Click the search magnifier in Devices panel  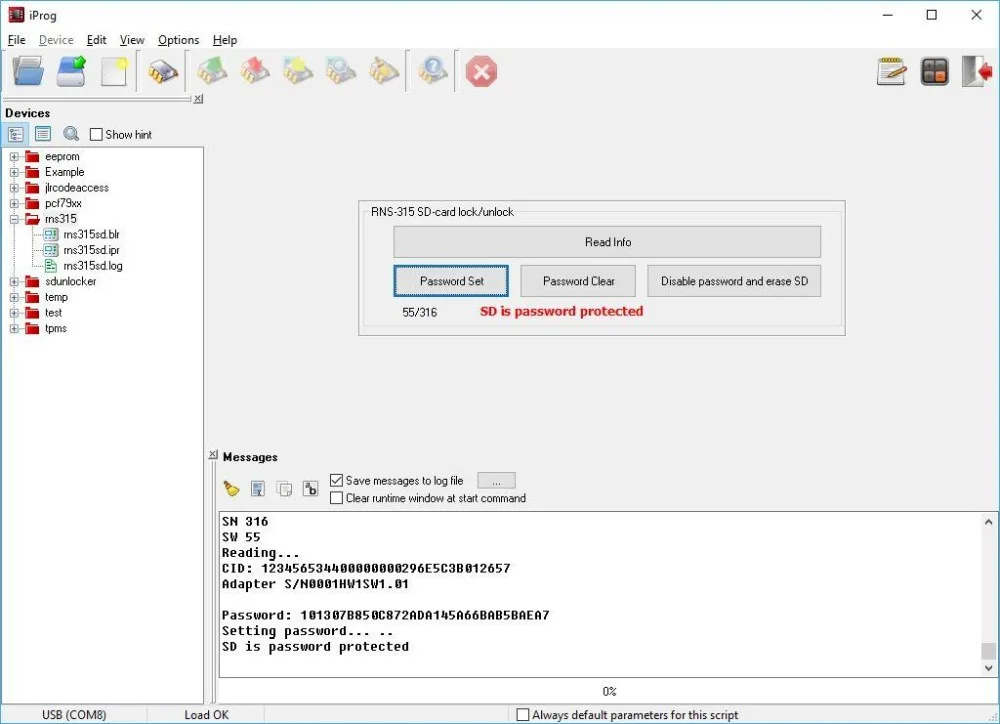(71, 134)
